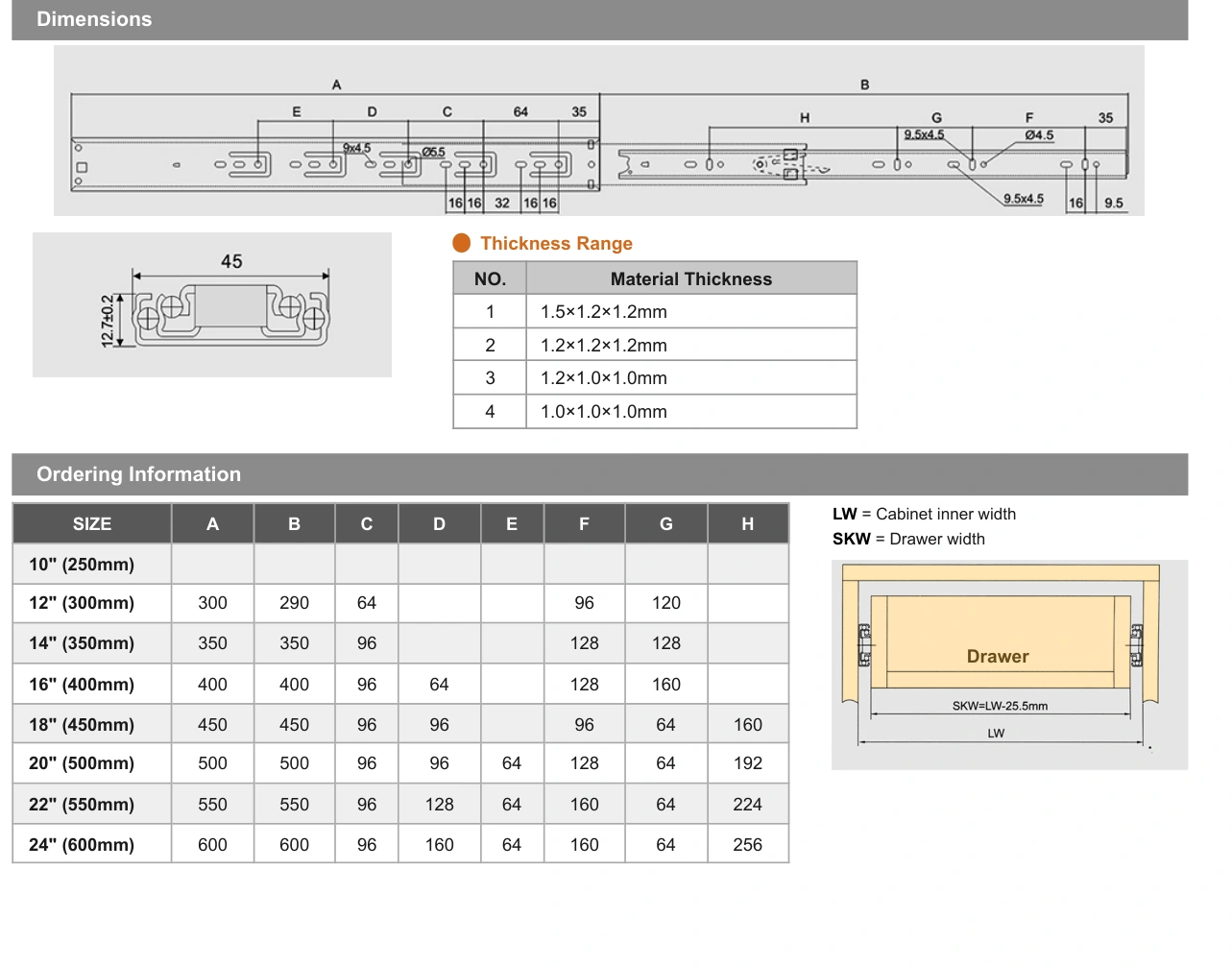Select the 24" (600mm) size row label
1232x966 pixels.
point(82,845)
